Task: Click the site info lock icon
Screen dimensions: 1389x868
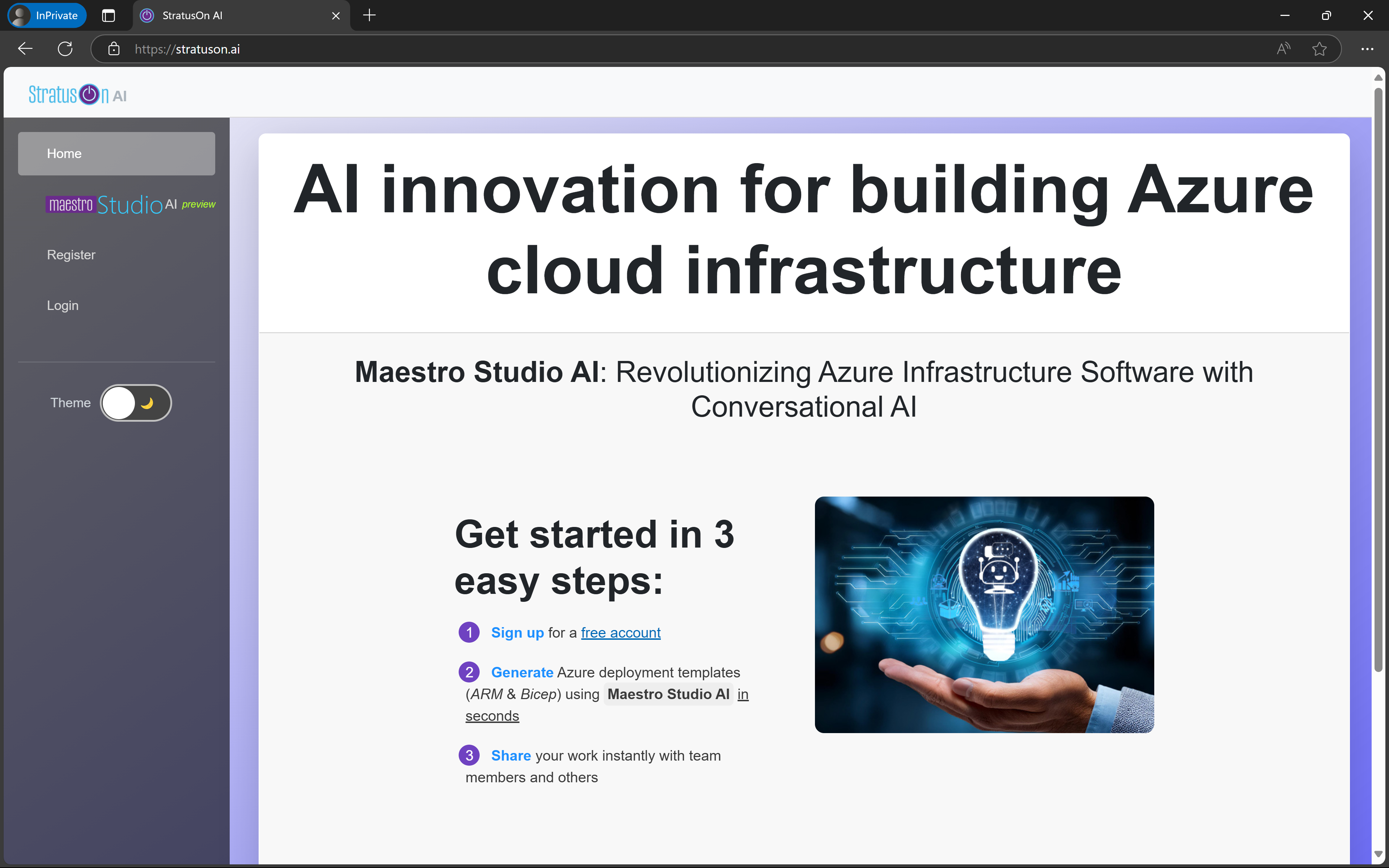Action: click(x=114, y=49)
